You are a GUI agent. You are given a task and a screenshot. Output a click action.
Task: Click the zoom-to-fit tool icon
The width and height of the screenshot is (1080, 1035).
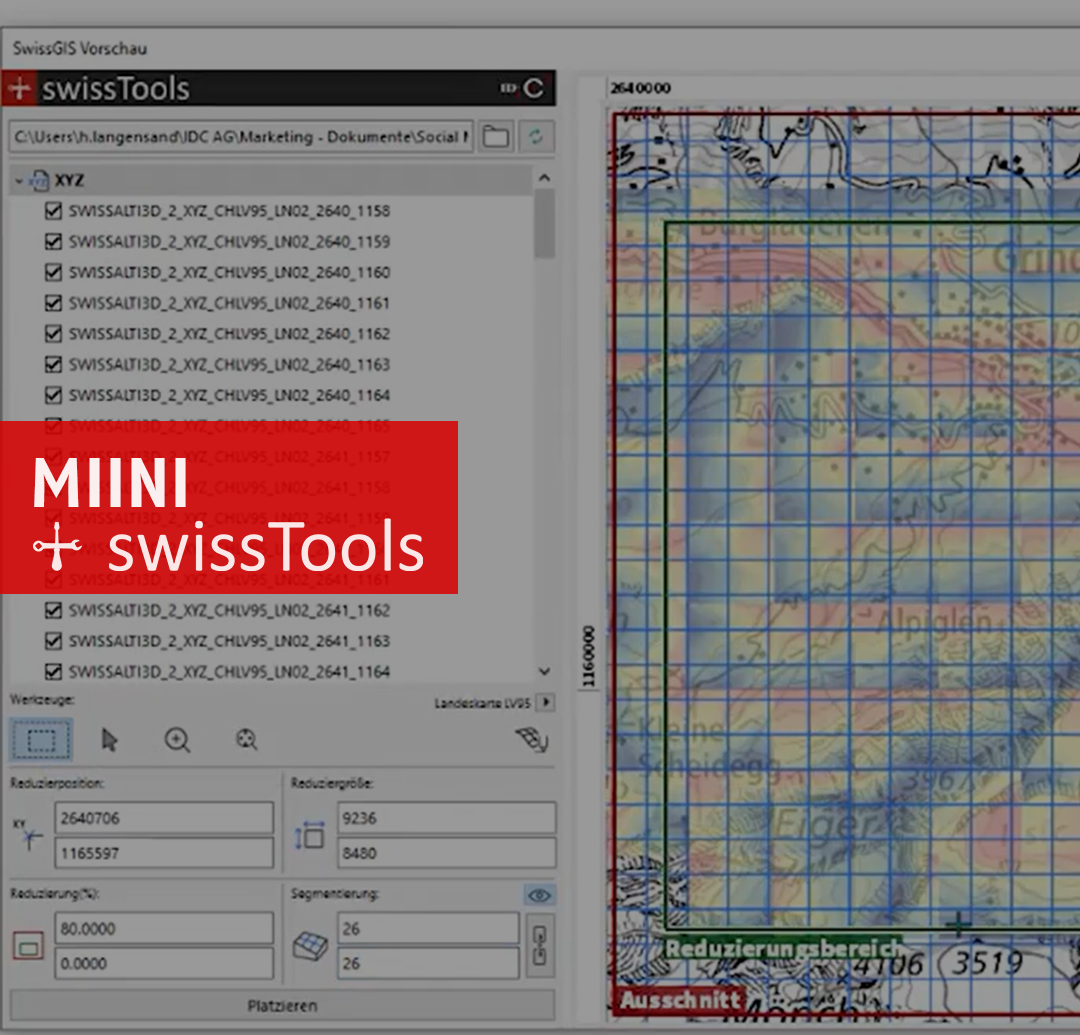coord(246,740)
